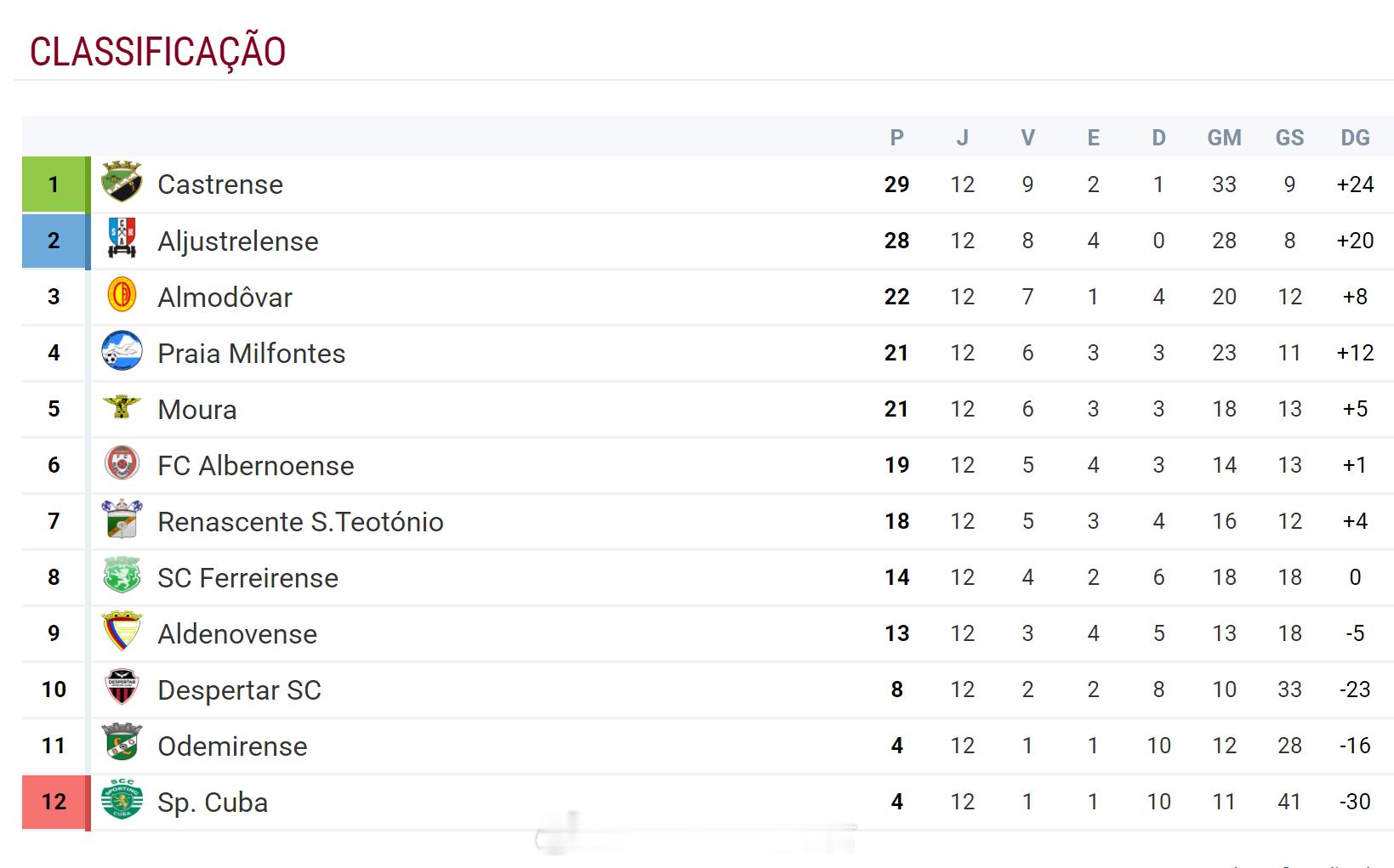The width and height of the screenshot is (1394, 868).
Task: Click the Renascente S.Teotónio crest
Action: coord(122,519)
